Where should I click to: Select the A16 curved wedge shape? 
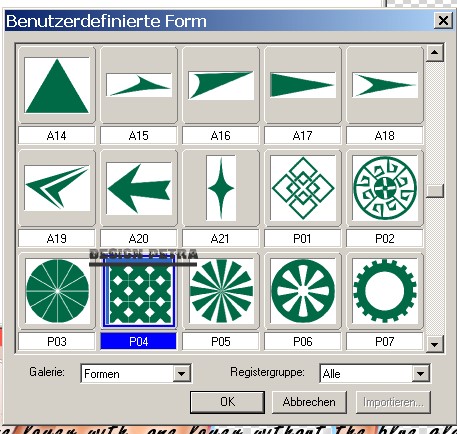pos(221,85)
